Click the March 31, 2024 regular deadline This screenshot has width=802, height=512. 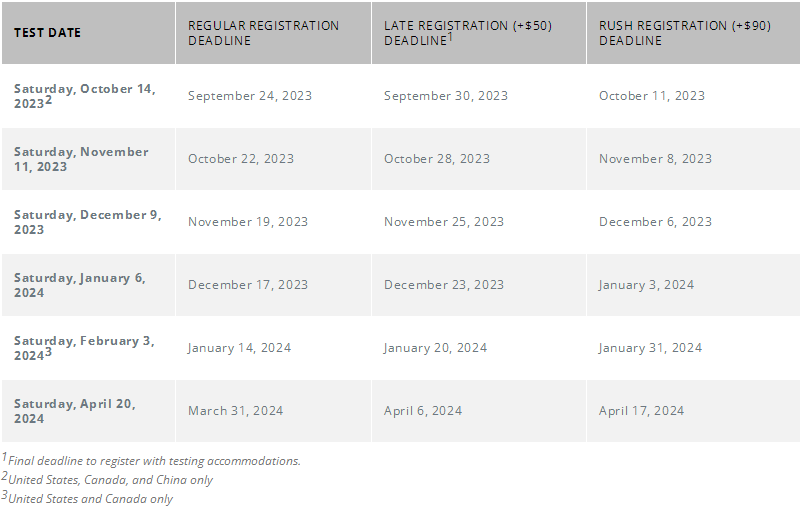[235, 411]
